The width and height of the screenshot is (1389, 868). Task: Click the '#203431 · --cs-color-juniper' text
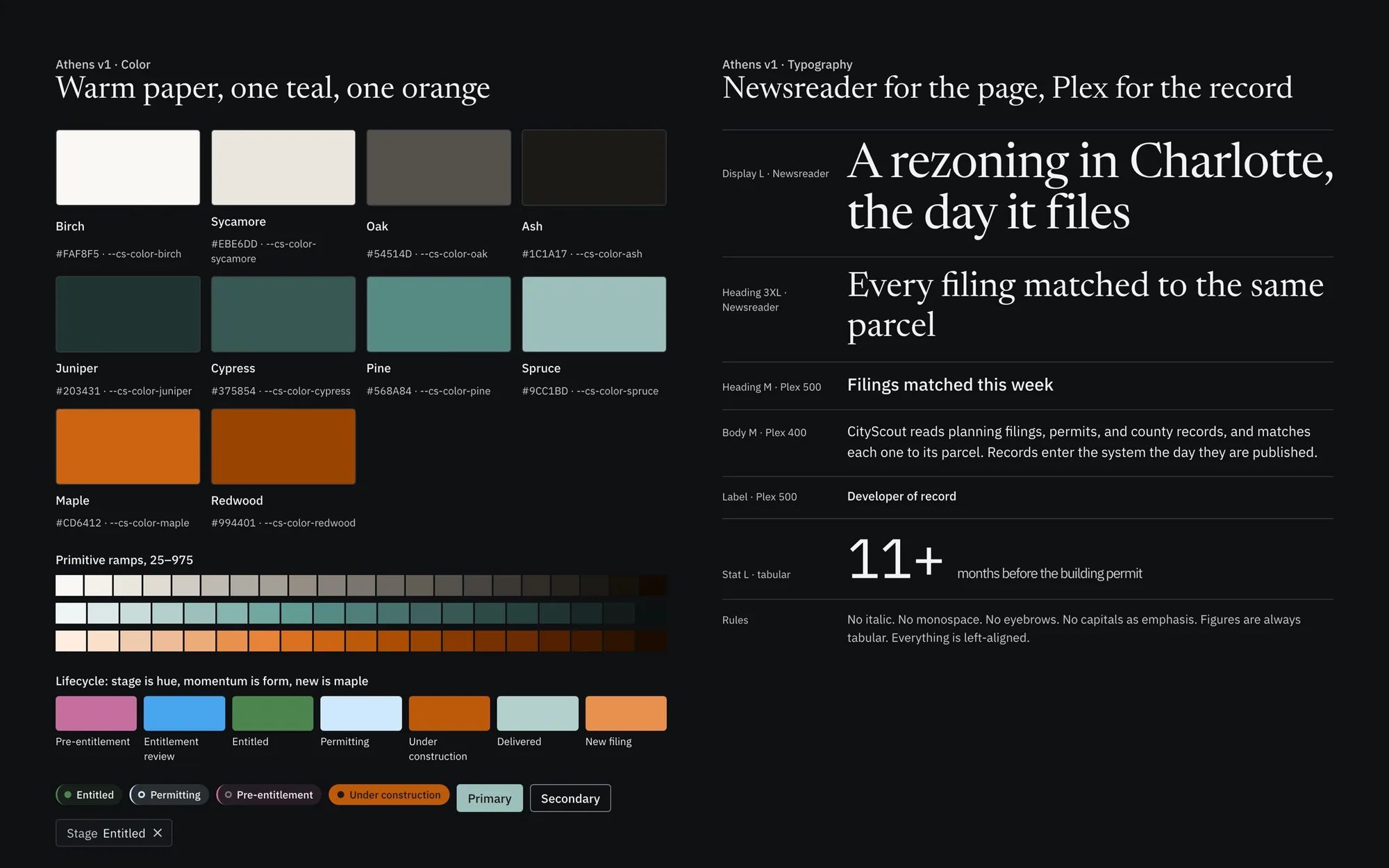point(124,391)
